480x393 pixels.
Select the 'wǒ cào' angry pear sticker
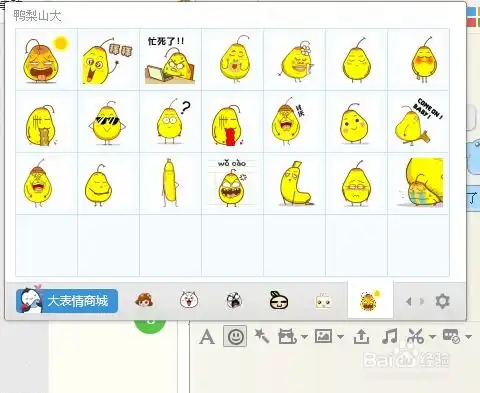point(232,184)
